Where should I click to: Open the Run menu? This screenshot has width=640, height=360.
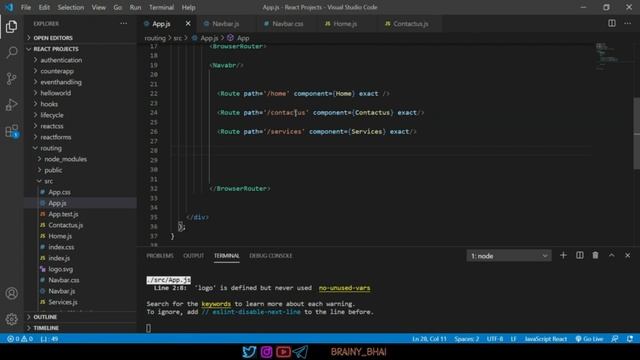[135, 7]
